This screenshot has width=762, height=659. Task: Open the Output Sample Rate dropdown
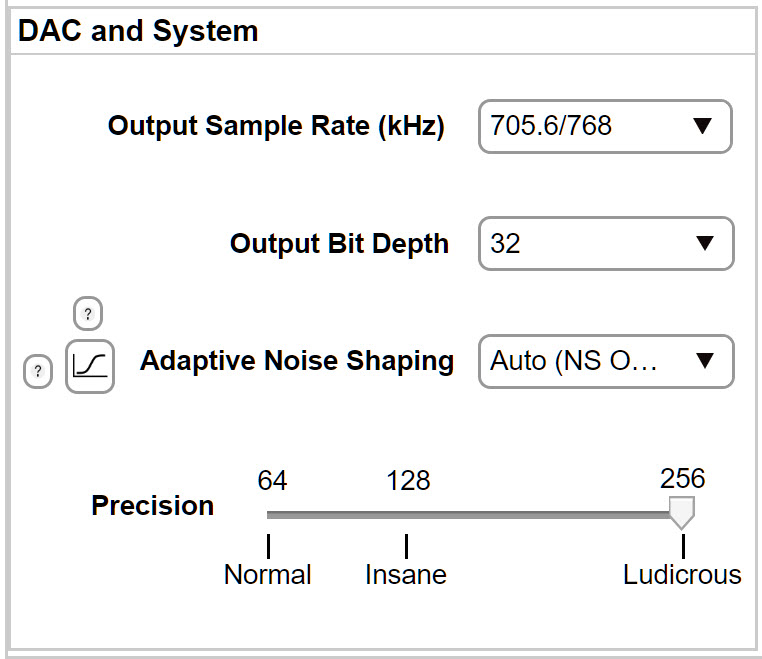[605, 126]
